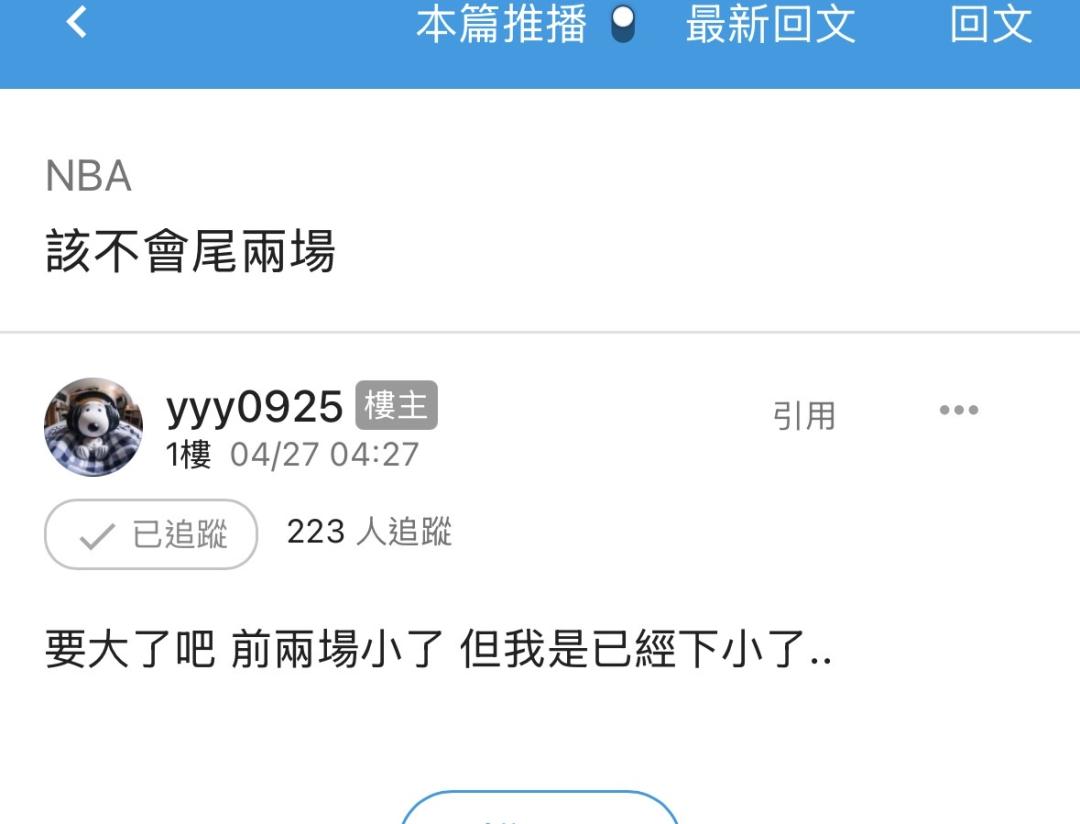Open the three-dot more options menu
The image size is (1080, 824).
(959, 410)
